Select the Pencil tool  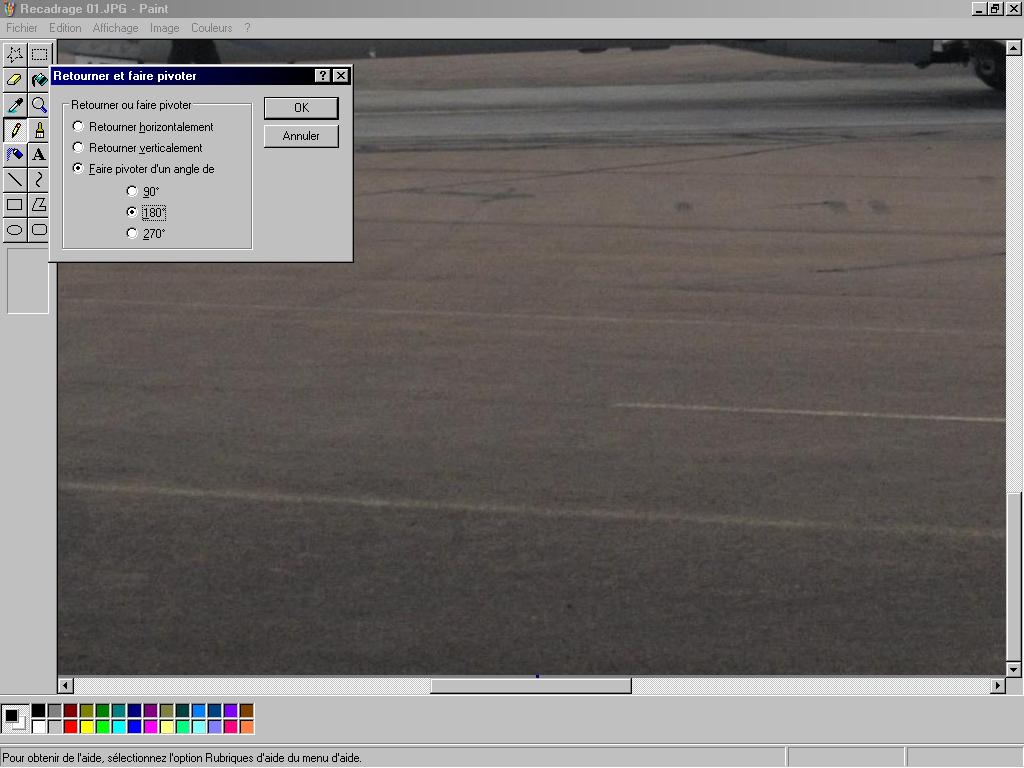(x=15, y=130)
